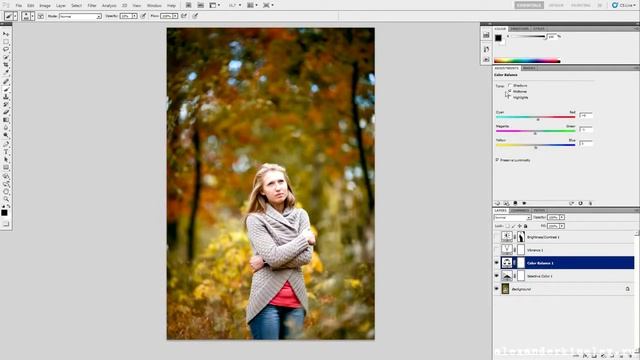Select the Lasso tool
Viewport: 640px width, 360px height.
click(x=6, y=49)
